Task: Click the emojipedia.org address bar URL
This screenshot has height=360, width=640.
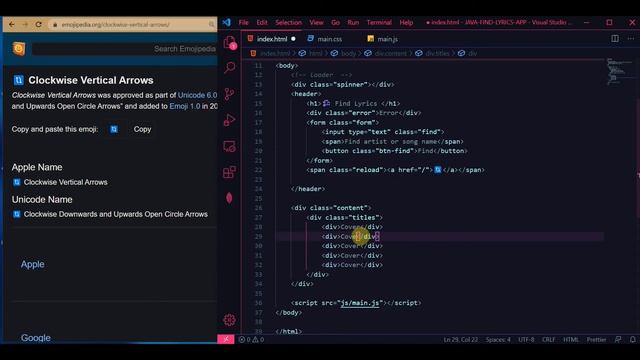Action: click(116, 24)
